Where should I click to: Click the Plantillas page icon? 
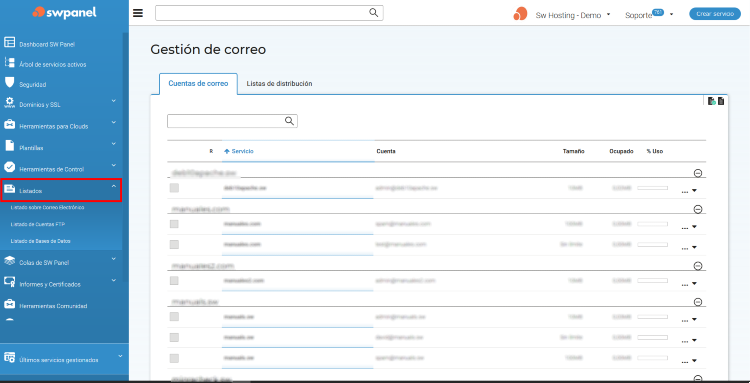(x=9, y=145)
